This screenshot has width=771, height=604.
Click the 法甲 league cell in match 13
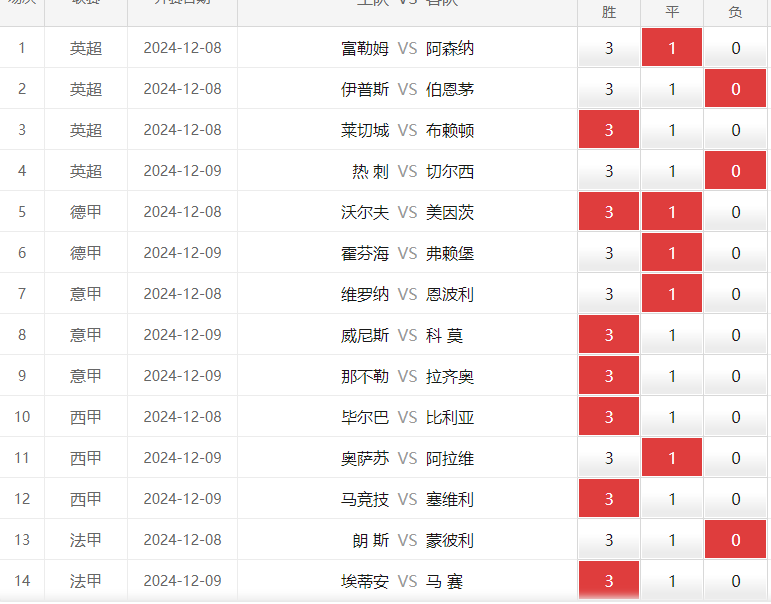pos(86,540)
